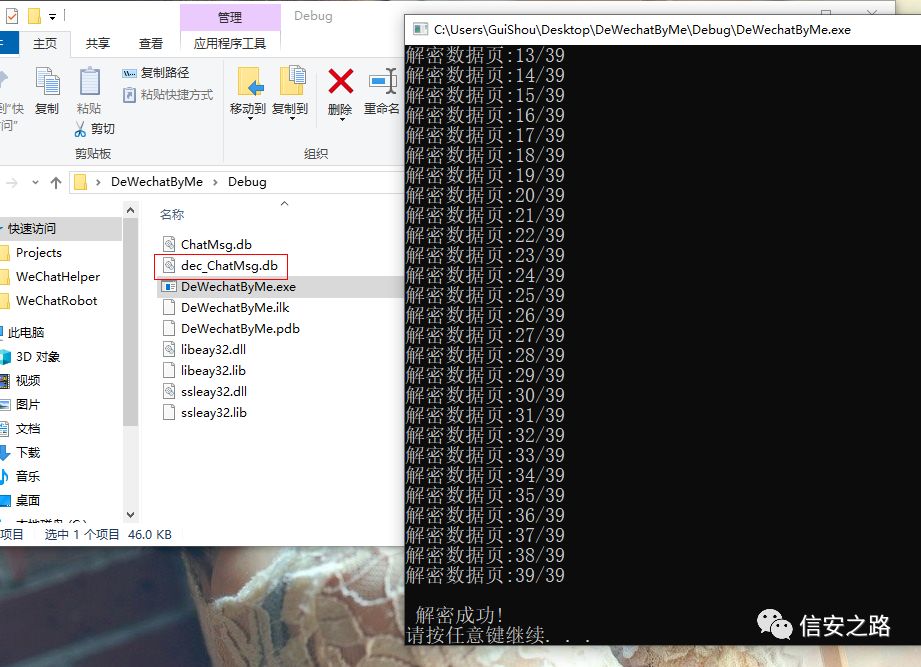Click the ssleay32.lib file icon
This screenshot has width=921, height=667.
(x=169, y=413)
